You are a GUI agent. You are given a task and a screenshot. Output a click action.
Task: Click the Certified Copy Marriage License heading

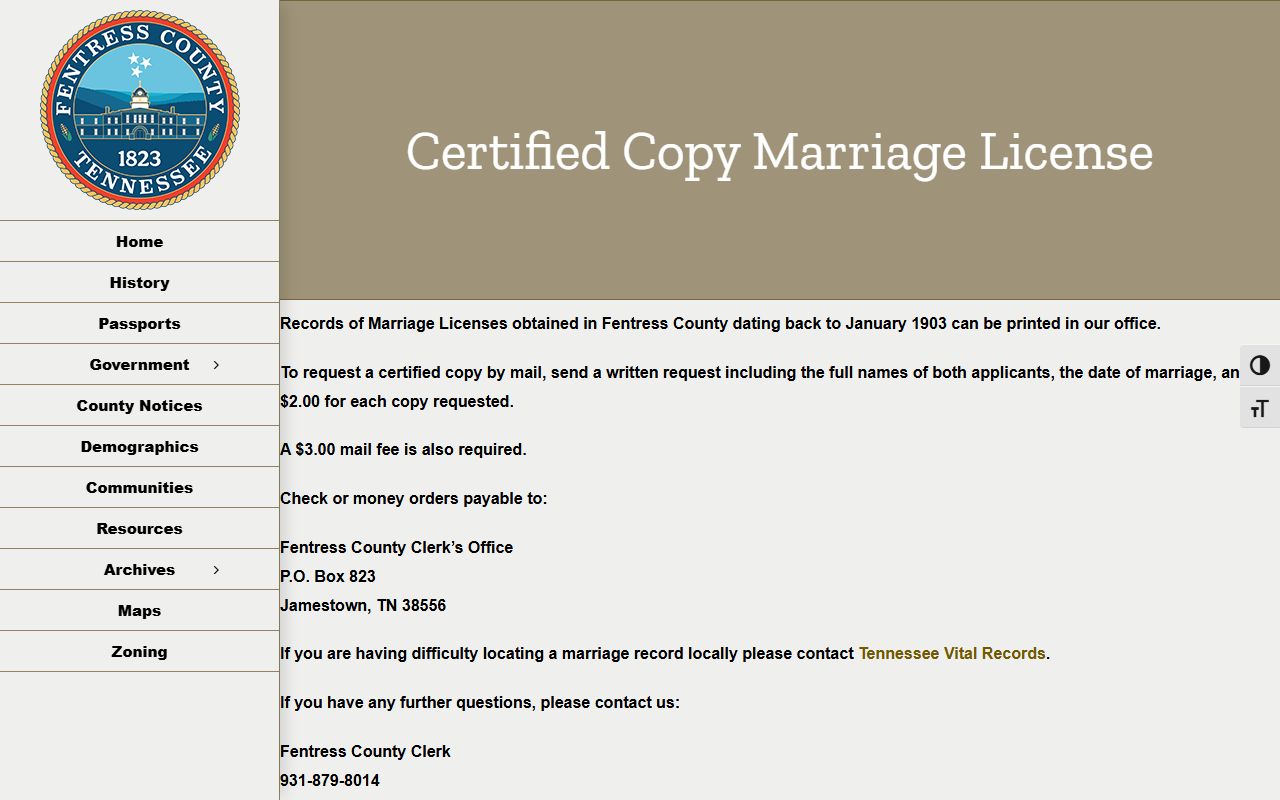pos(780,152)
